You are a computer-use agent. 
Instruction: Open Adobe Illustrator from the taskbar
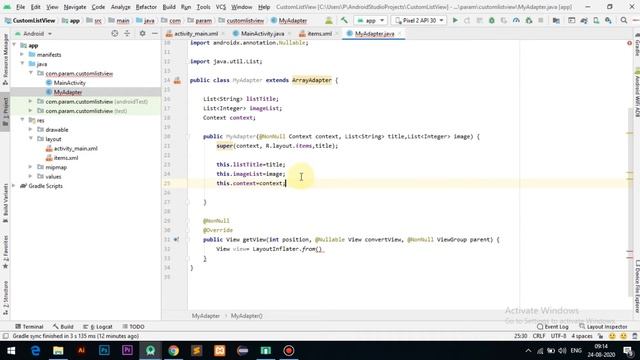(81, 351)
